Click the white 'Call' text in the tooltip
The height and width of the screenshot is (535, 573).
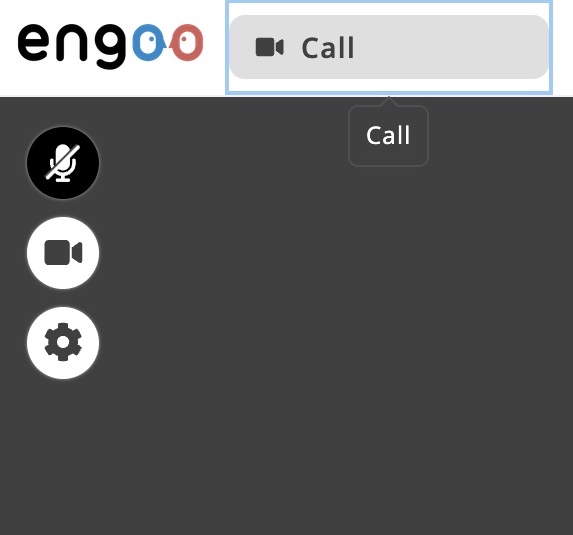[388, 135]
